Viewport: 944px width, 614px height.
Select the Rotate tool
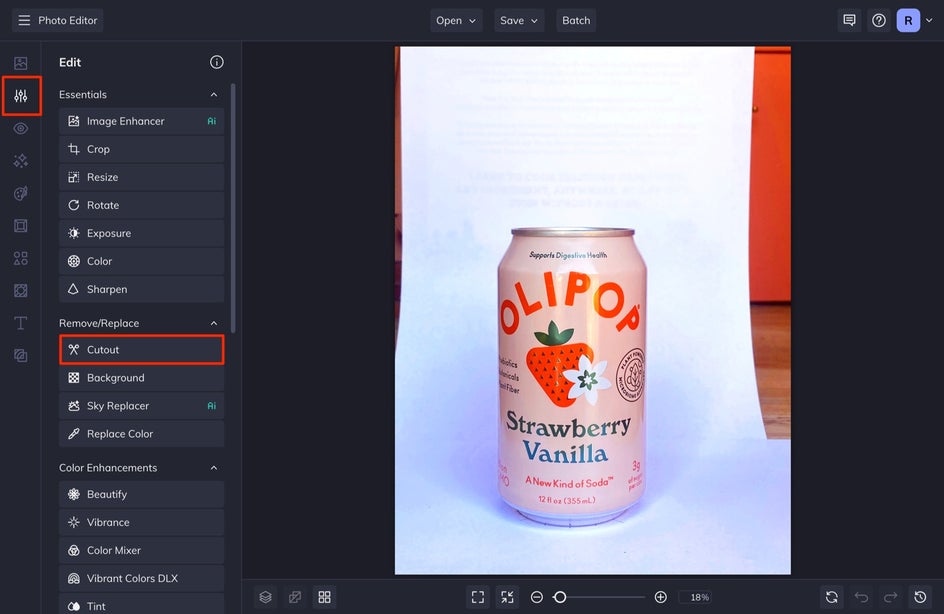click(141, 205)
